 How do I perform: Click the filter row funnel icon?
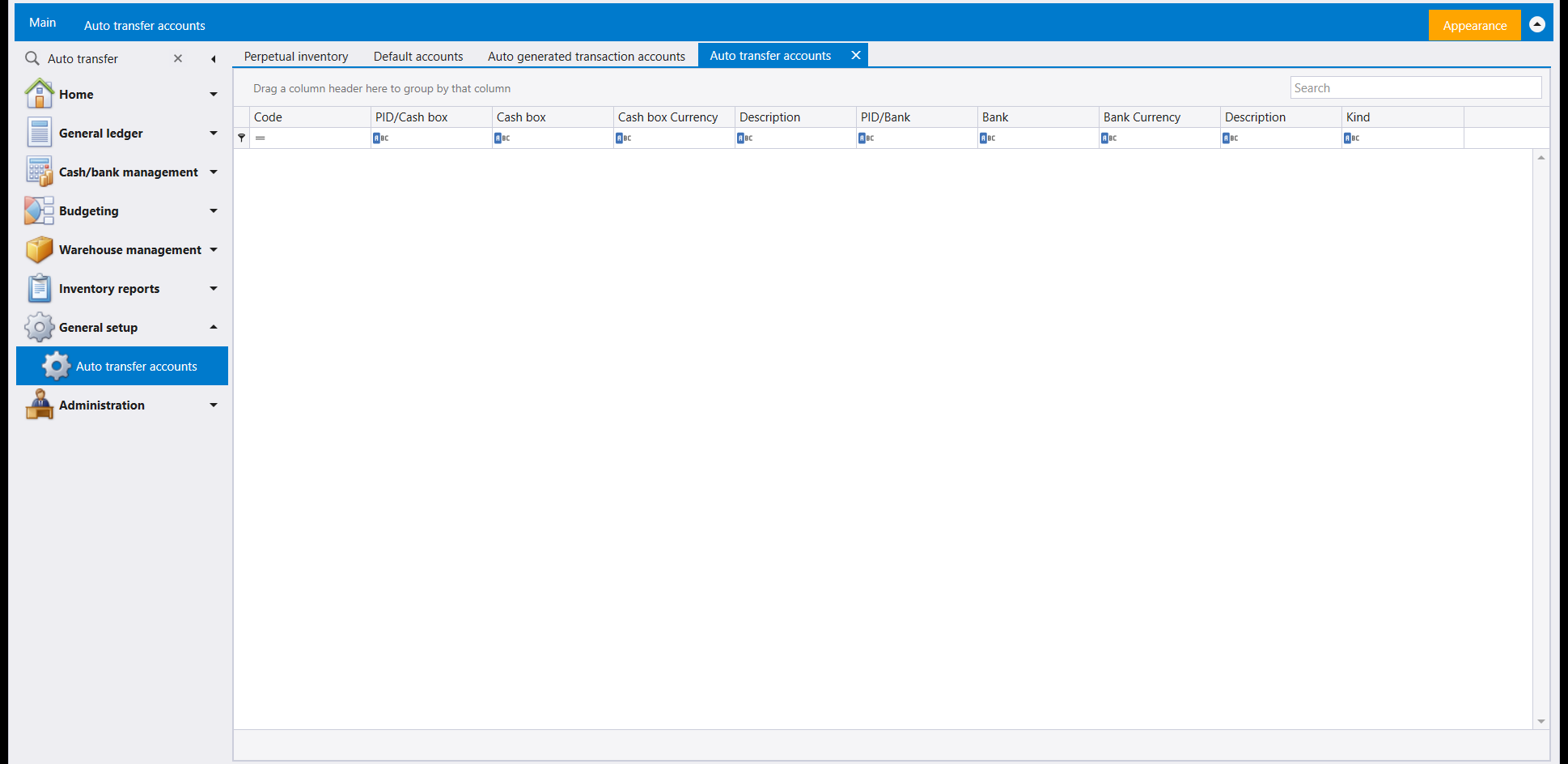tap(241, 138)
